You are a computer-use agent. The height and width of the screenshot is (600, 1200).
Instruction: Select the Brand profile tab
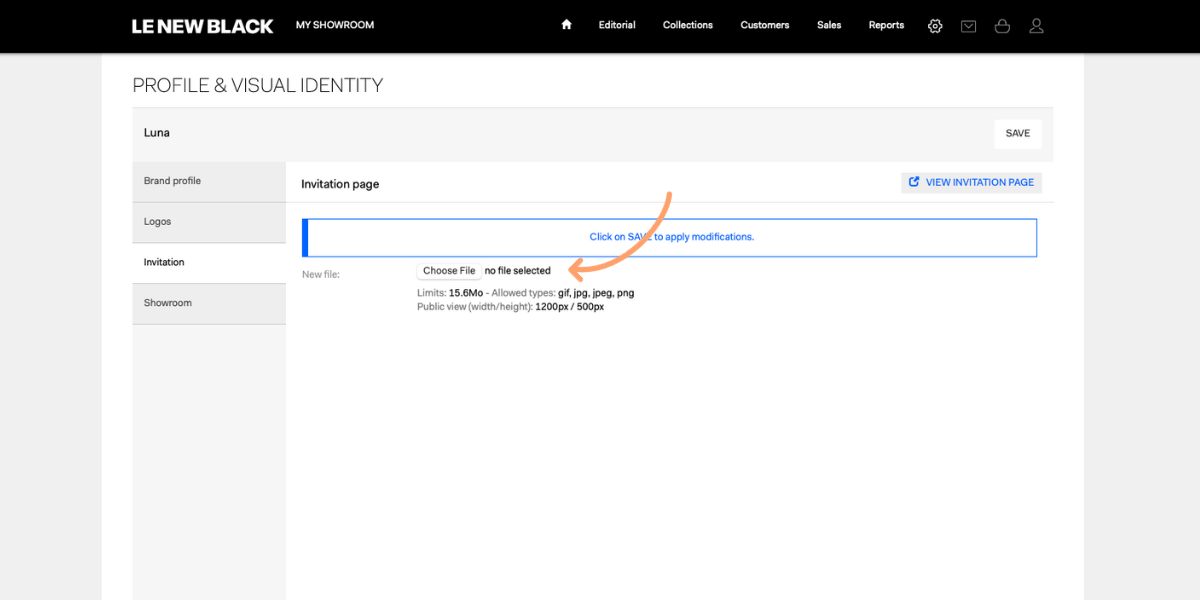point(209,182)
